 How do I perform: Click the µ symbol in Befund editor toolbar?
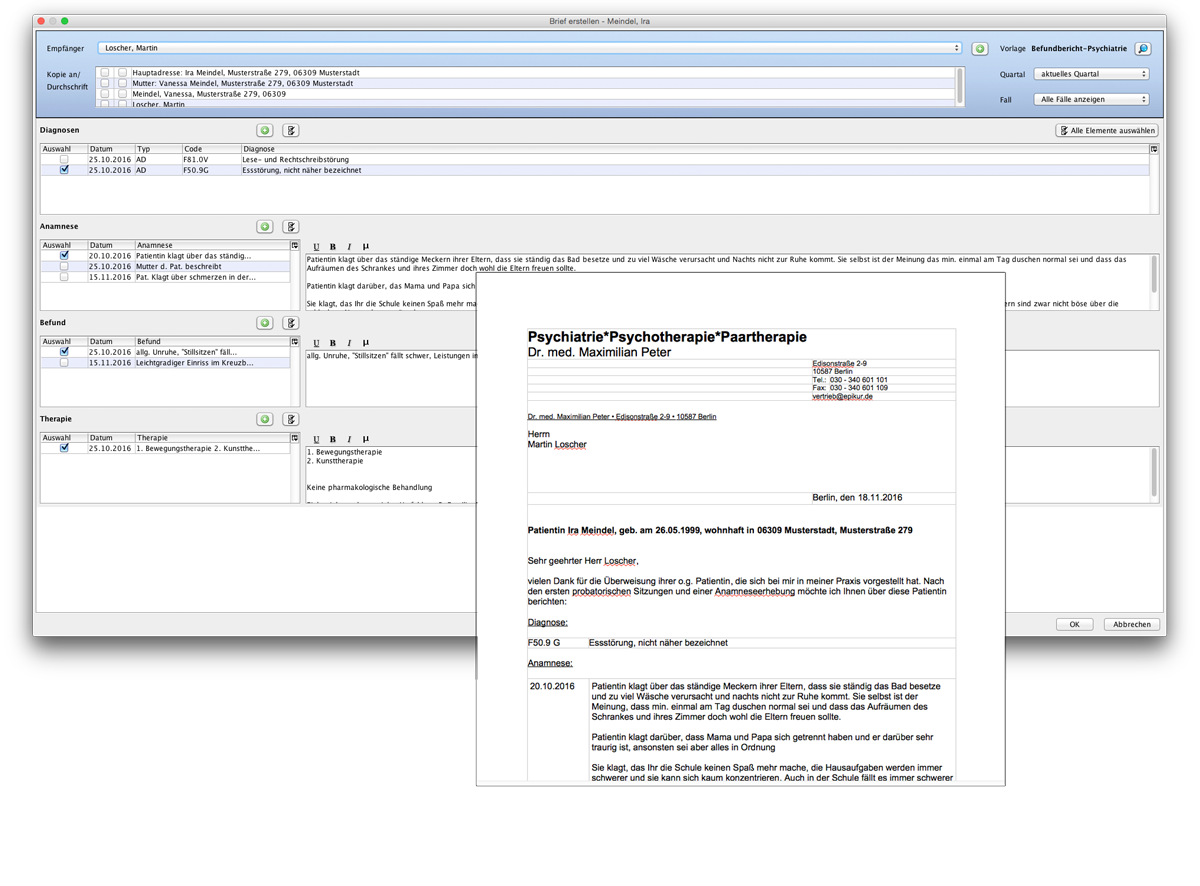366,343
